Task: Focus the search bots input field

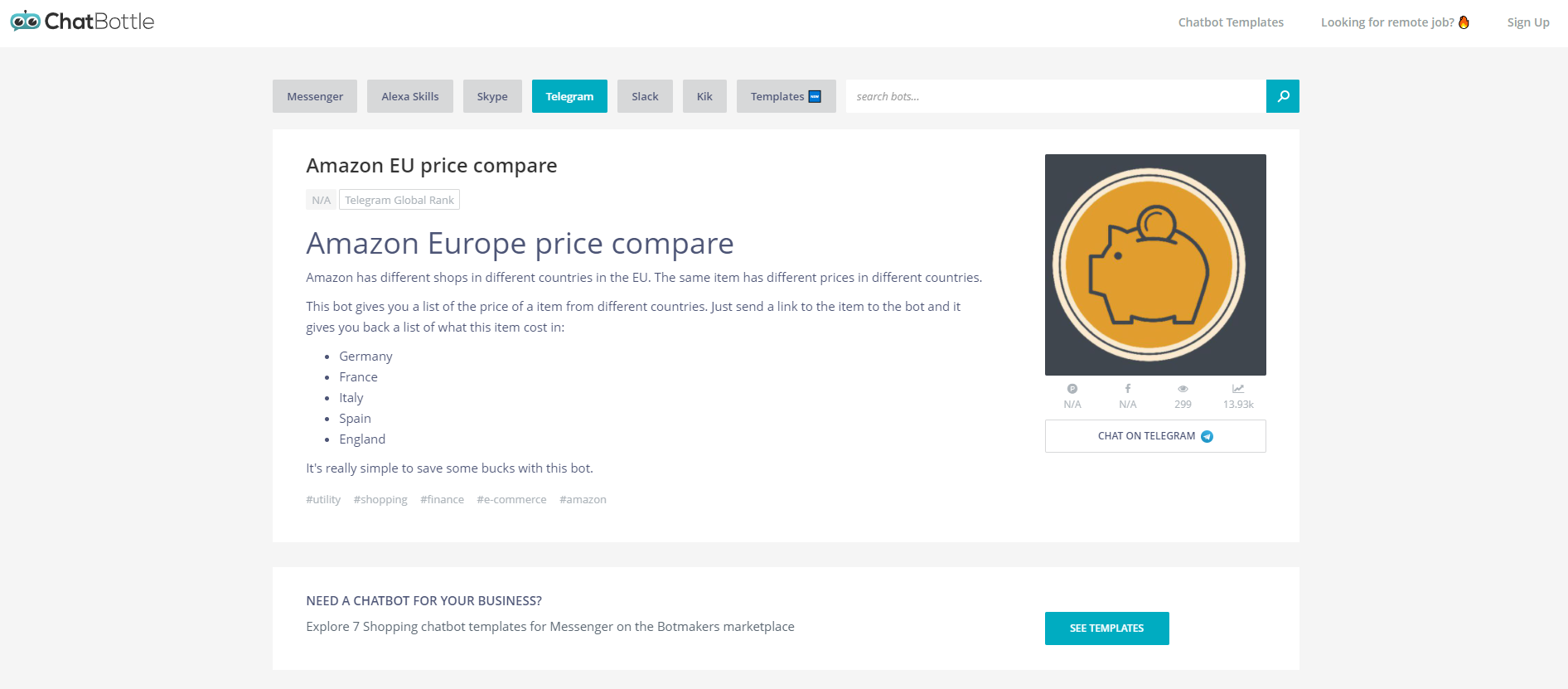Action: coord(1056,96)
